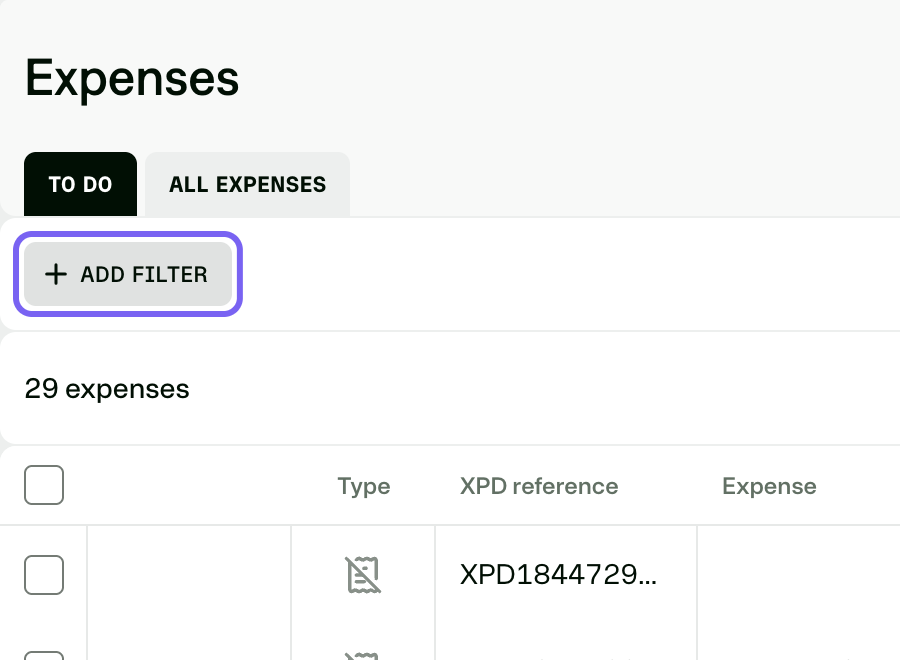Click the ADD FILTER button
This screenshot has height=660, width=900.
tap(127, 274)
